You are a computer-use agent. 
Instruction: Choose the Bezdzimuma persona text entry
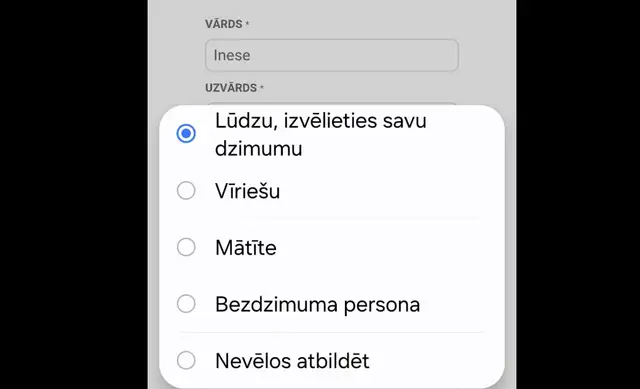pos(318,305)
